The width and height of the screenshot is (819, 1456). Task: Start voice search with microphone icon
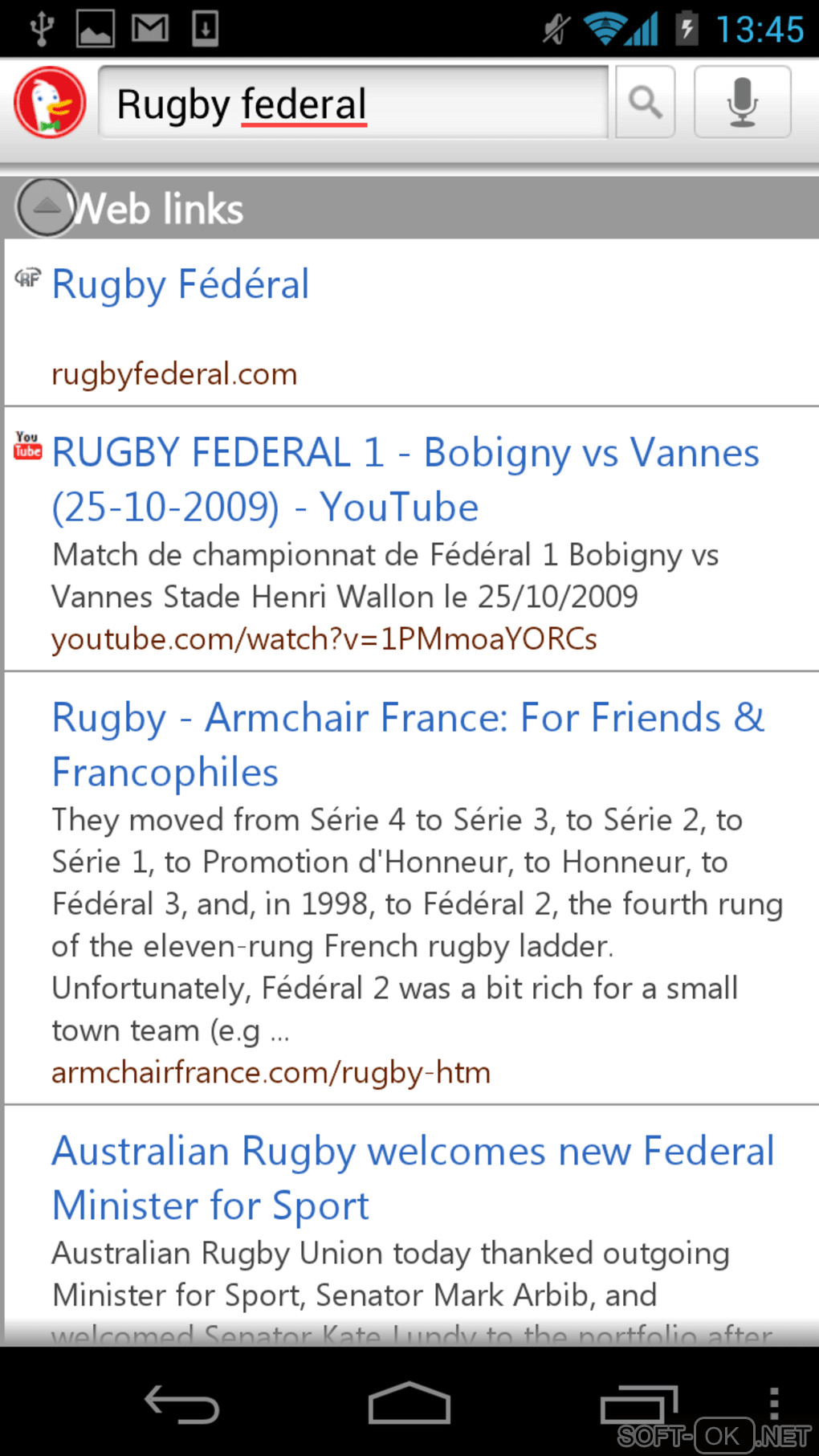742,103
